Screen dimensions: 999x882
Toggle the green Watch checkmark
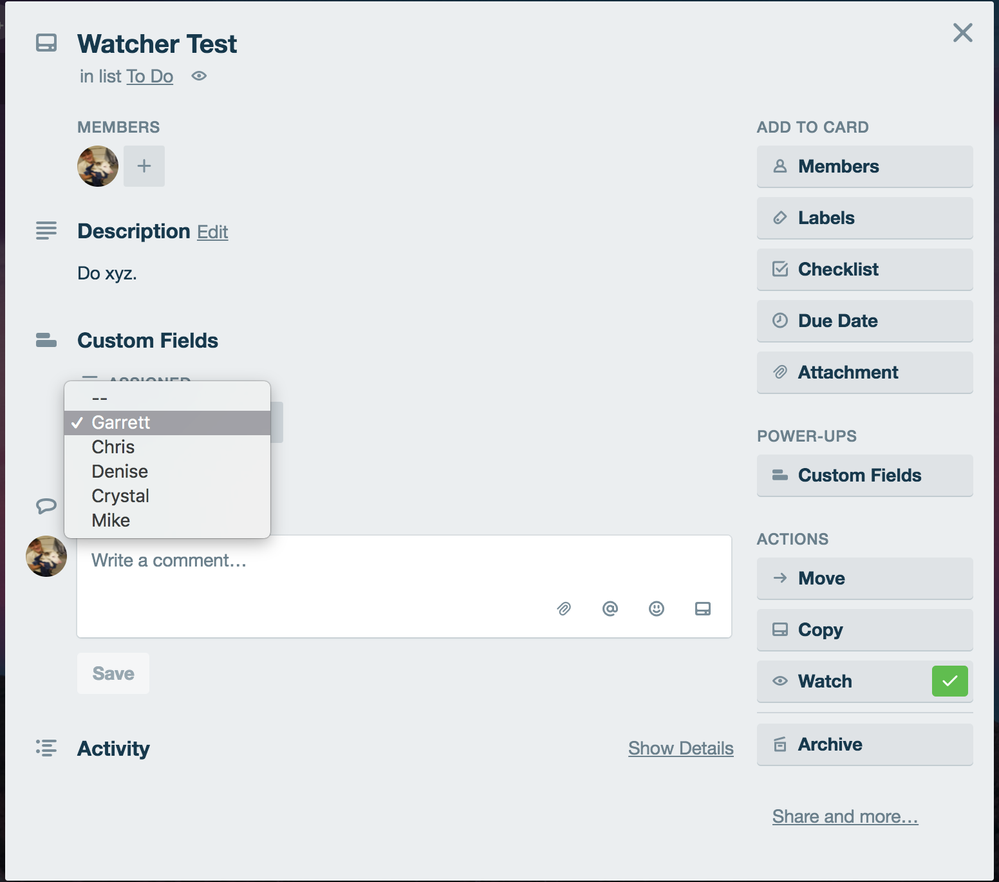[949, 681]
